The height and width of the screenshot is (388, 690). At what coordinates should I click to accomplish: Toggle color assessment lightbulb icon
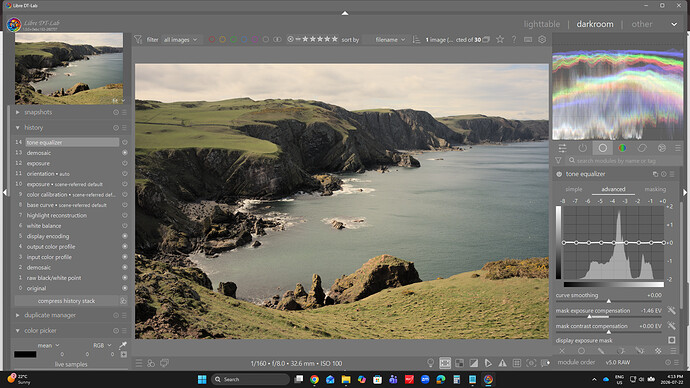pyautogui.click(x=431, y=363)
